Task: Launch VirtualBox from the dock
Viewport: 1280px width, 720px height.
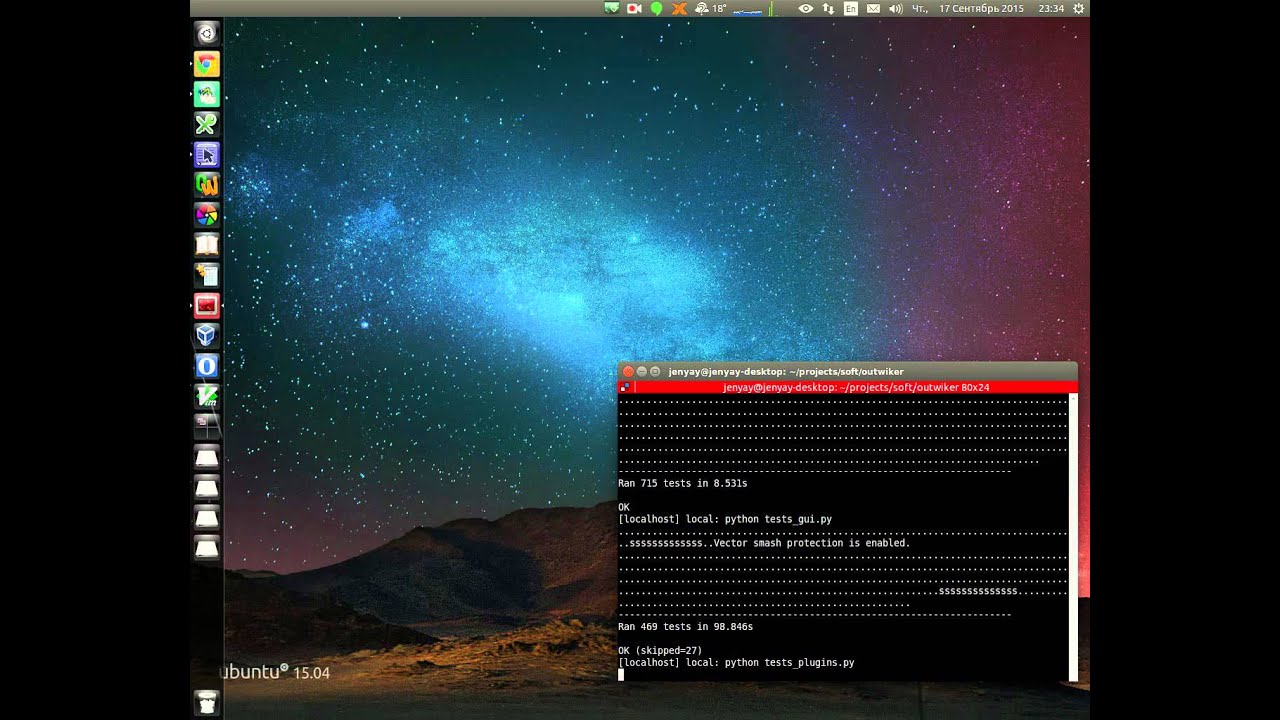Action: coord(206,335)
